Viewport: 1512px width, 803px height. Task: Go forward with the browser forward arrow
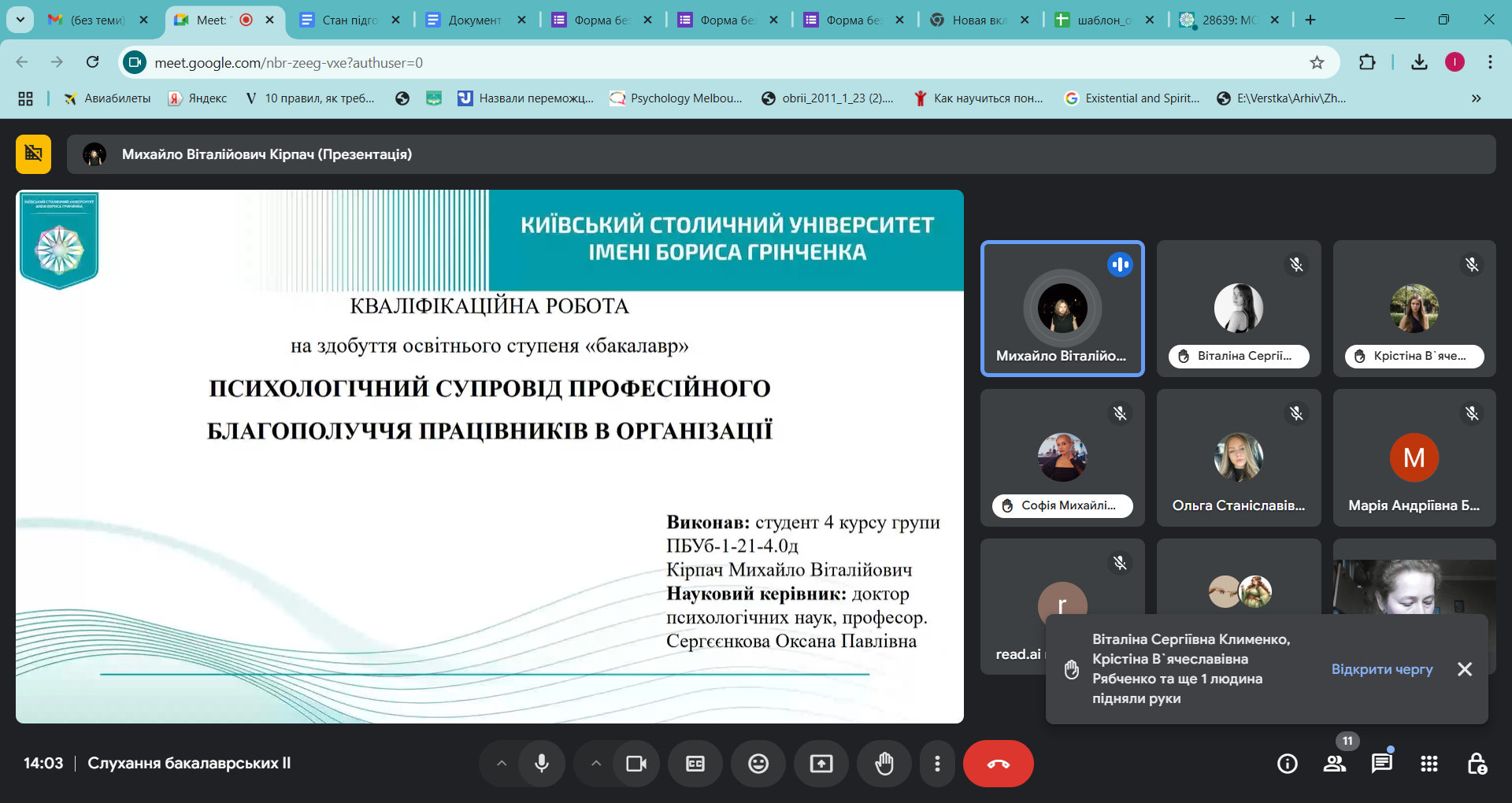(57, 62)
